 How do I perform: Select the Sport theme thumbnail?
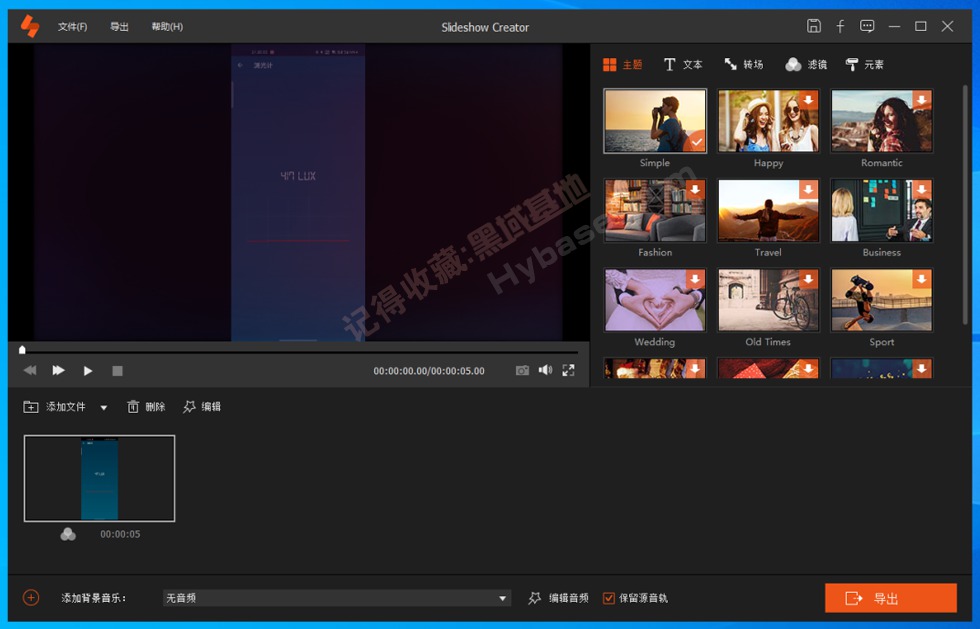coord(881,300)
